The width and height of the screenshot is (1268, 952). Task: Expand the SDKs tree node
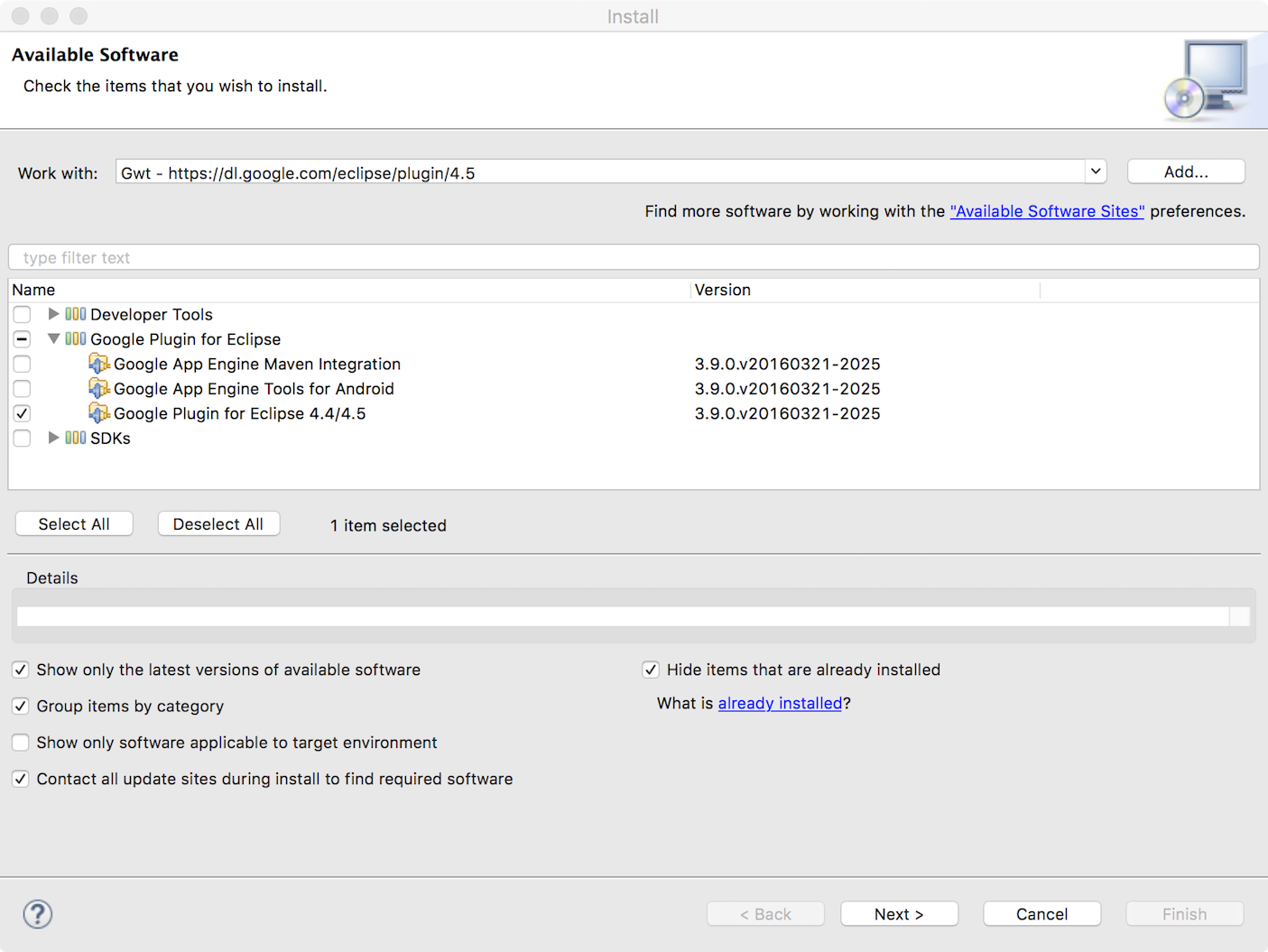click(x=53, y=438)
